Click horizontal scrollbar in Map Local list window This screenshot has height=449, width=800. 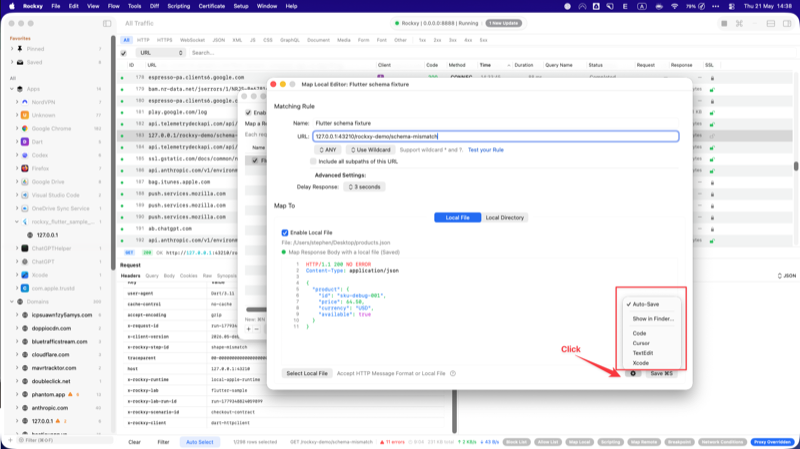pyautogui.click(x=257, y=309)
